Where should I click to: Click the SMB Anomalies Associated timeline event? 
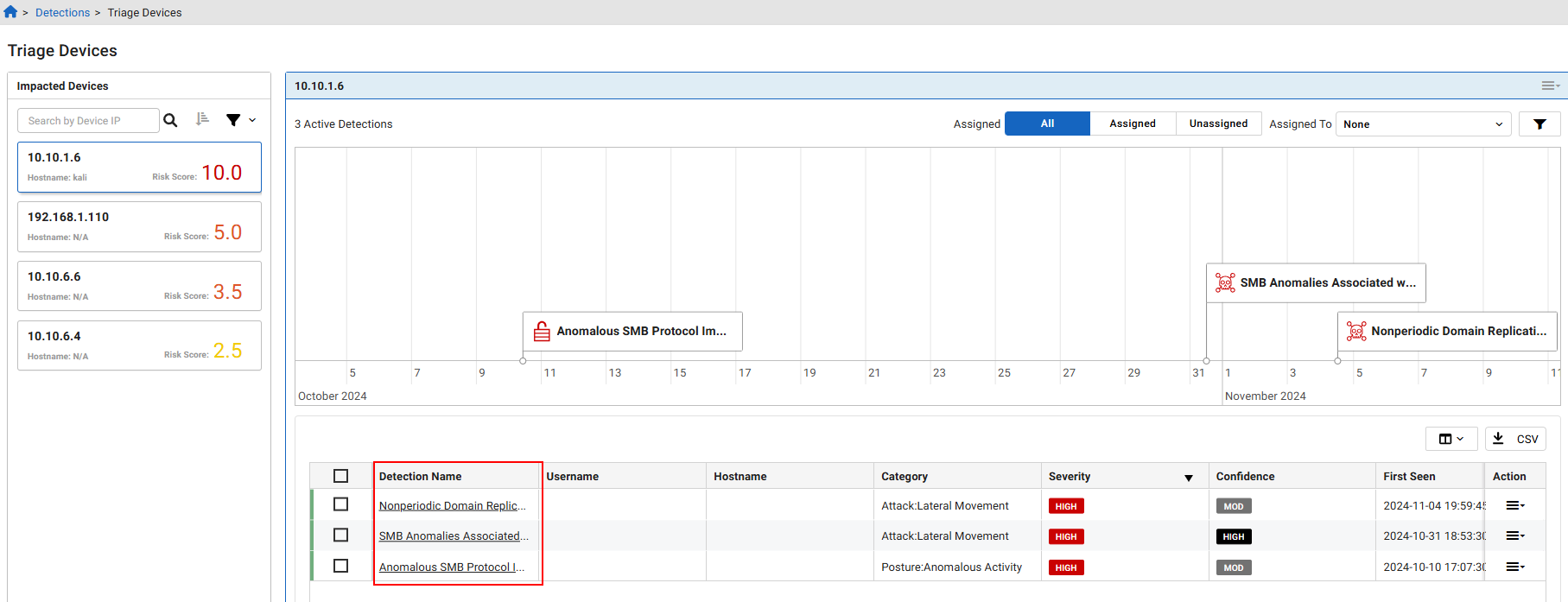1316,283
